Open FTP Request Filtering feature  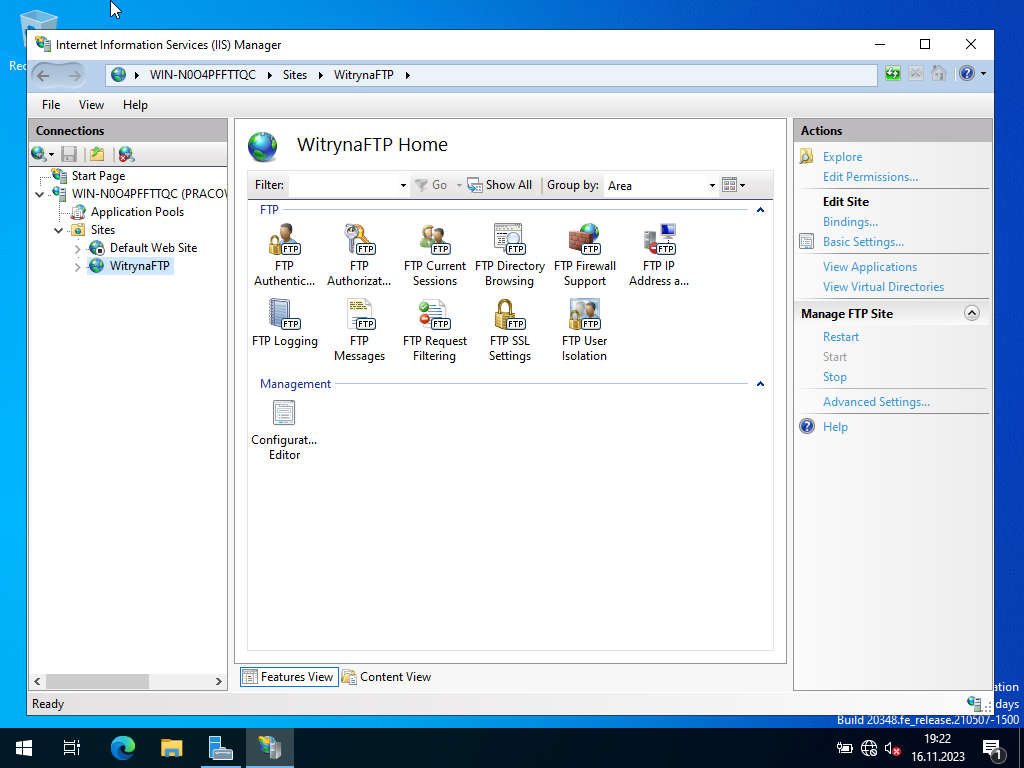pyautogui.click(x=434, y=330)
